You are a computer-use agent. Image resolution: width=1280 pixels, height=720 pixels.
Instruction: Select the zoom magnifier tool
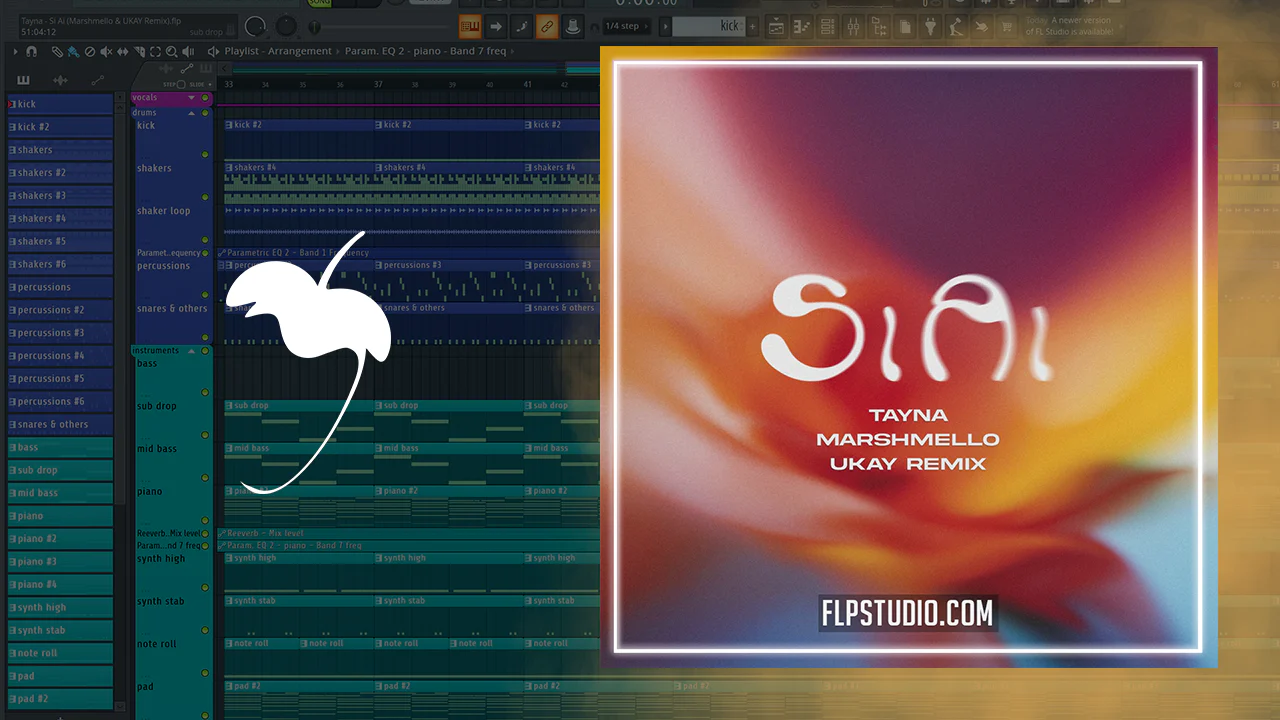click(x=173, y=51)
